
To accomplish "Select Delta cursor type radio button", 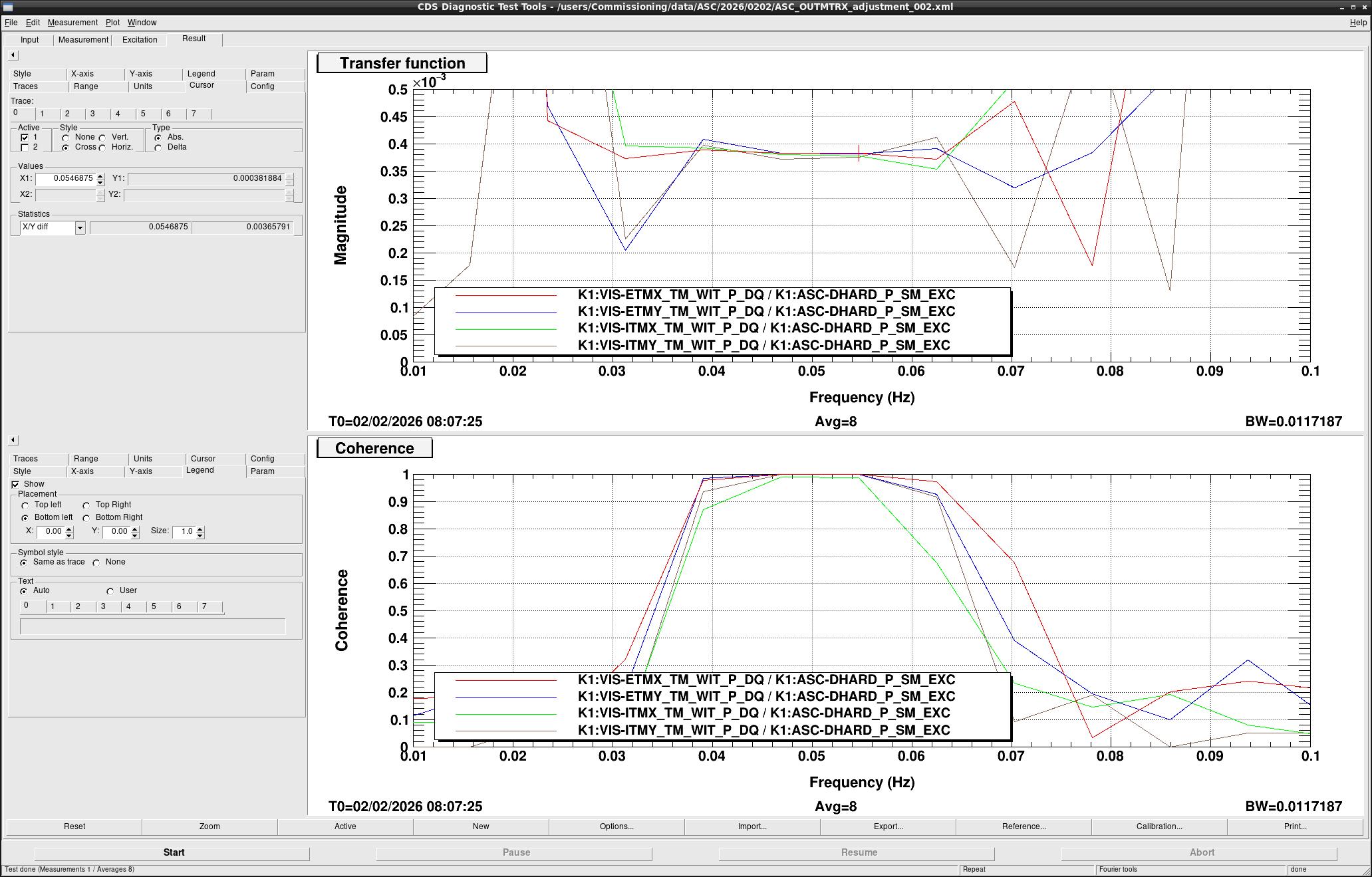I will pos(158,148).
